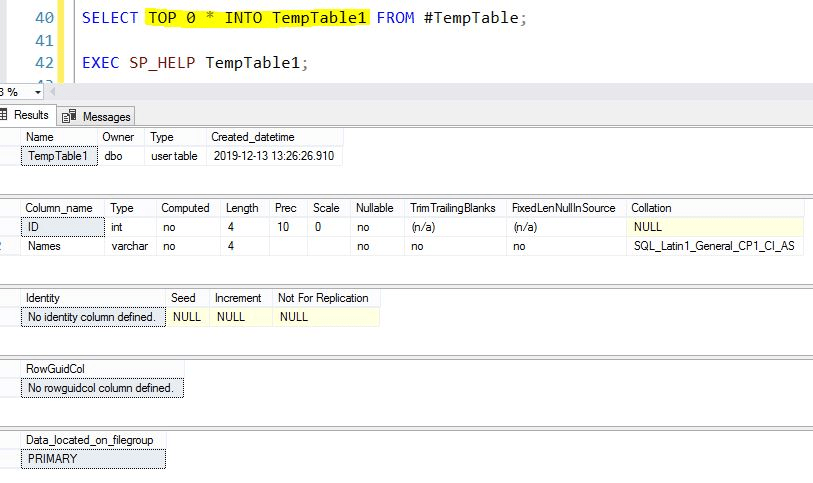Select the TempTable1 name cell

pyautogui.click(x=59, y=156)
